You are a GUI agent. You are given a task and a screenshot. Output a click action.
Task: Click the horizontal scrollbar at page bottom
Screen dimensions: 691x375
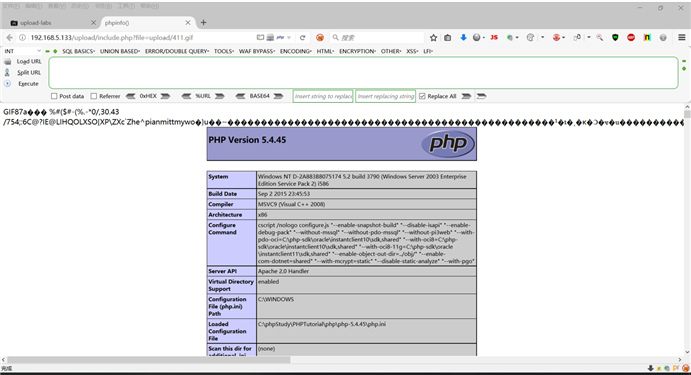[149, 360]
